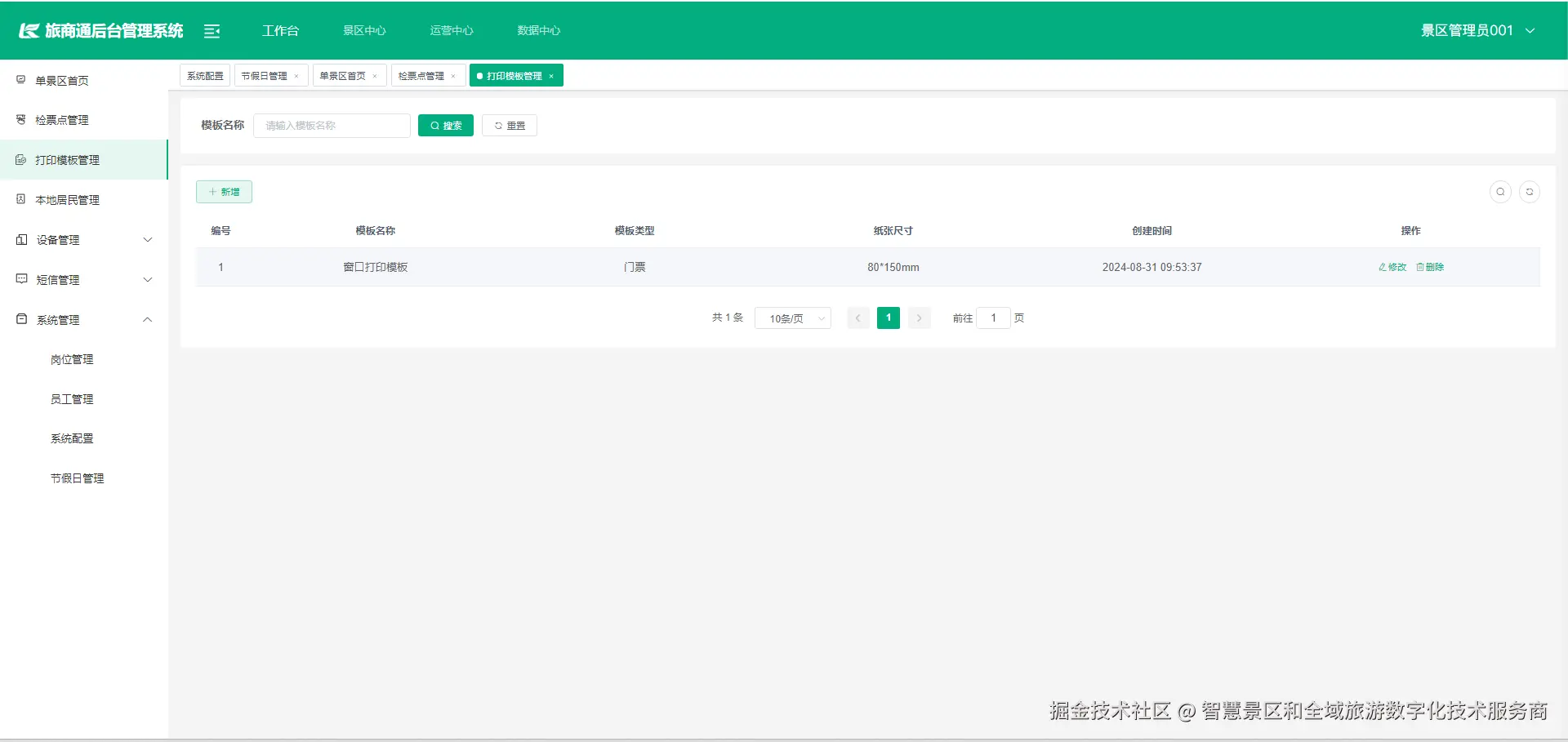Click the round refresh table icon
Viewport: 1568px width, 742px height.
pyautogui.click(x=1530, y=192)
